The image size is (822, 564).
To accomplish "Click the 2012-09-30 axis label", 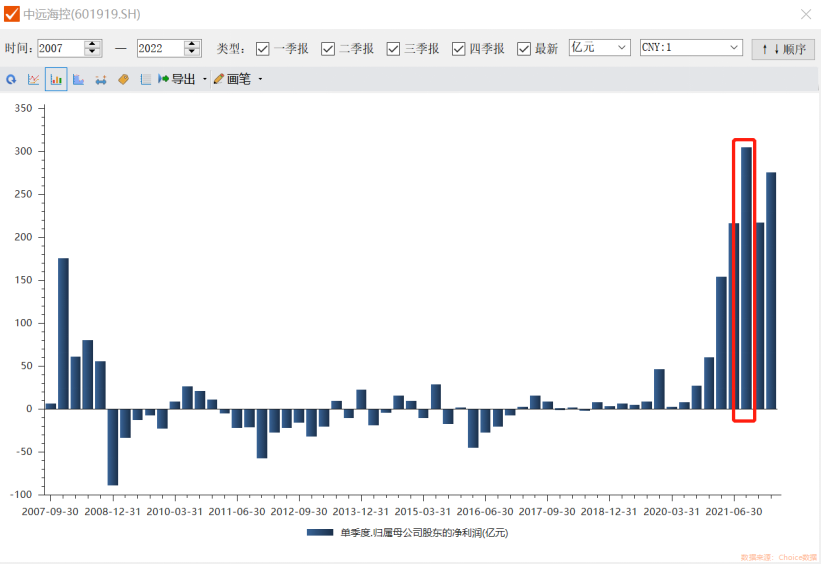I will coord(299,512).
